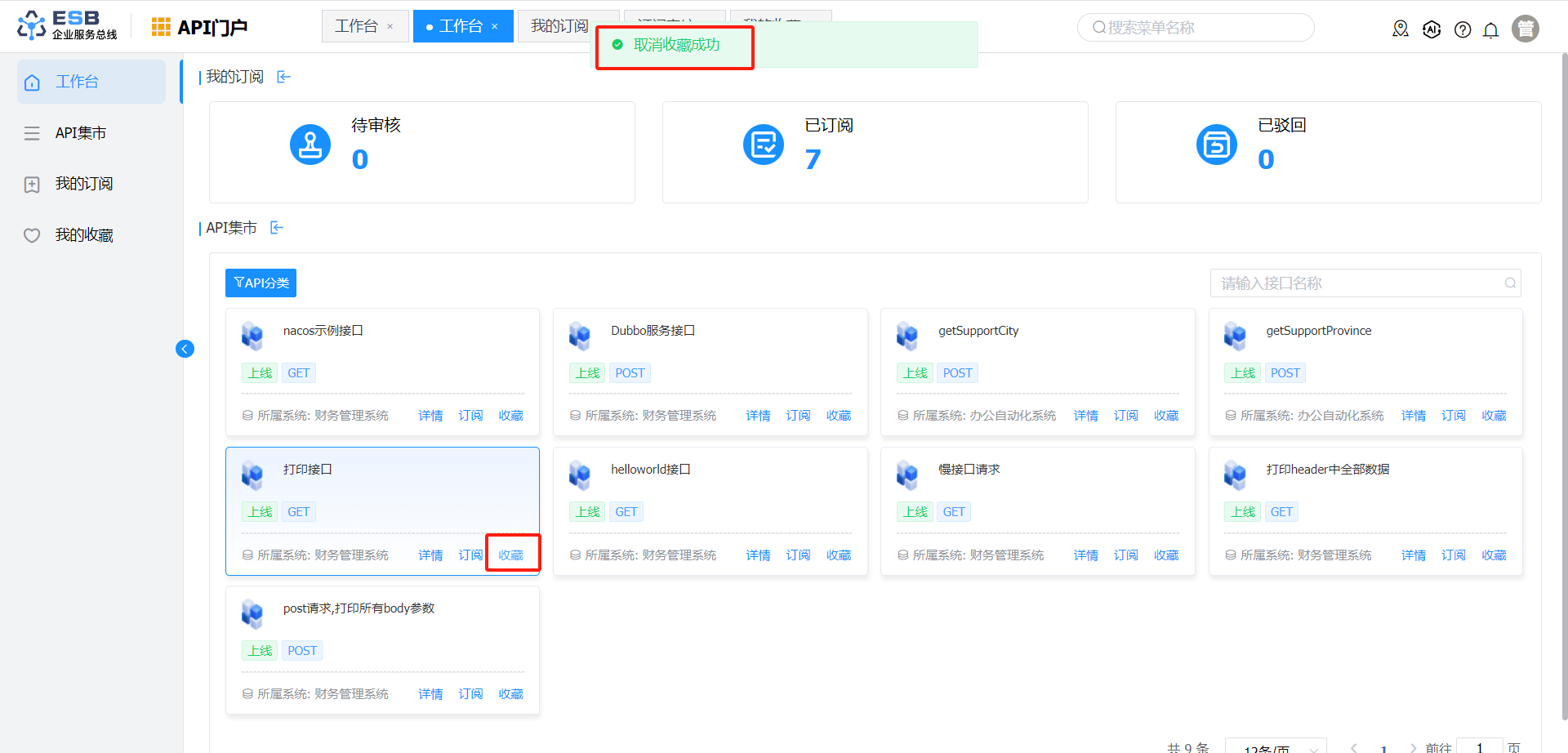Click the AI assistant icon in header
Viewport: 1568px width, 753px height.
(1432, 29)
